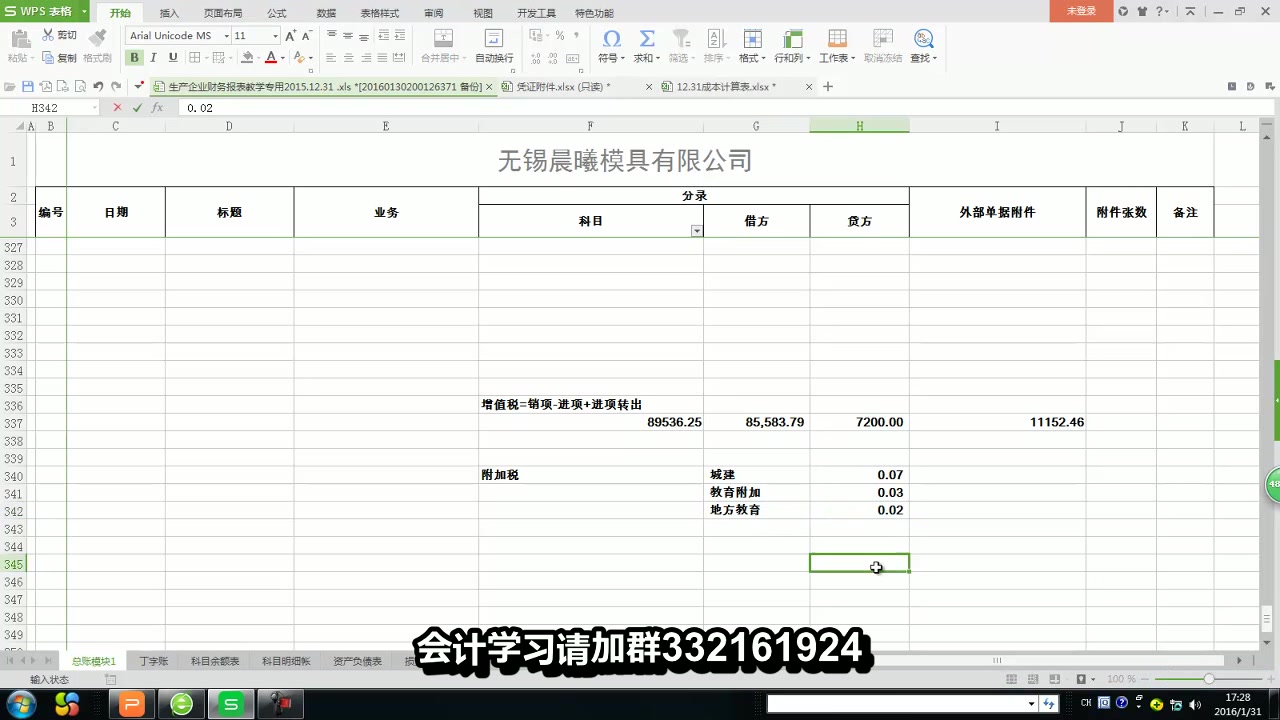Click the 未登录 login button
Viewport: 1280px width, 720px height.
pos(1081,10)
